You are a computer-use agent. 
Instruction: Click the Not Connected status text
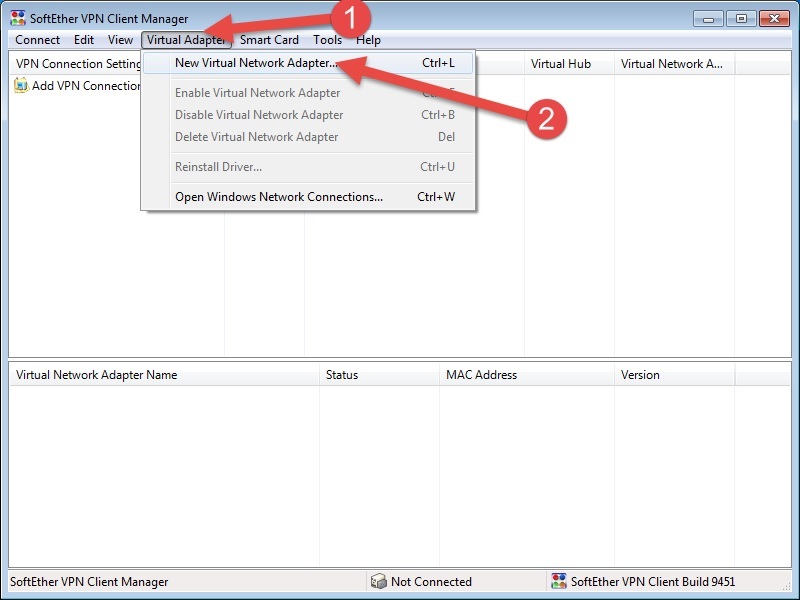click(x=431, y=582)
